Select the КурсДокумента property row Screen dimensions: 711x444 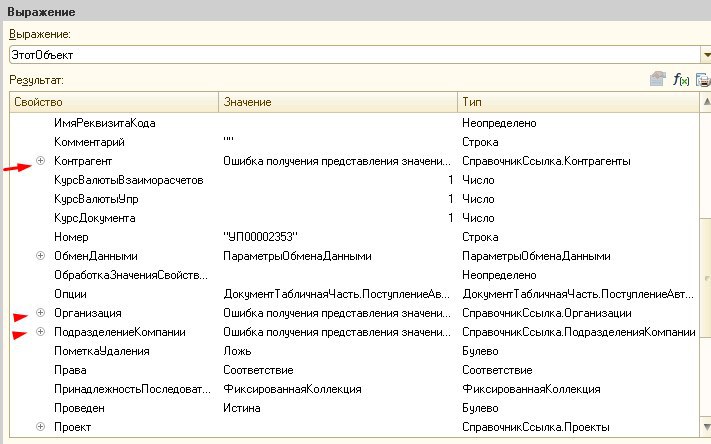(x=355, y=218)
